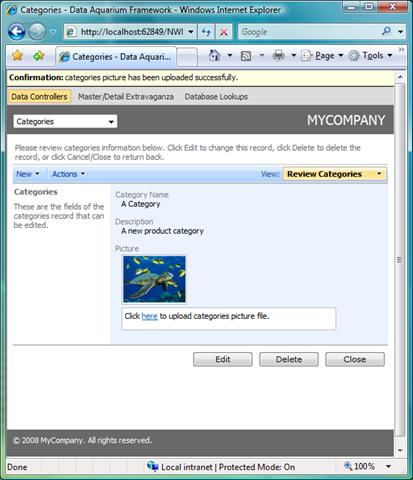The height and width of the screenshot is (480, 413).
Task: Open the Tools menu
Action: pyautogui.click(x=370, y=55)
